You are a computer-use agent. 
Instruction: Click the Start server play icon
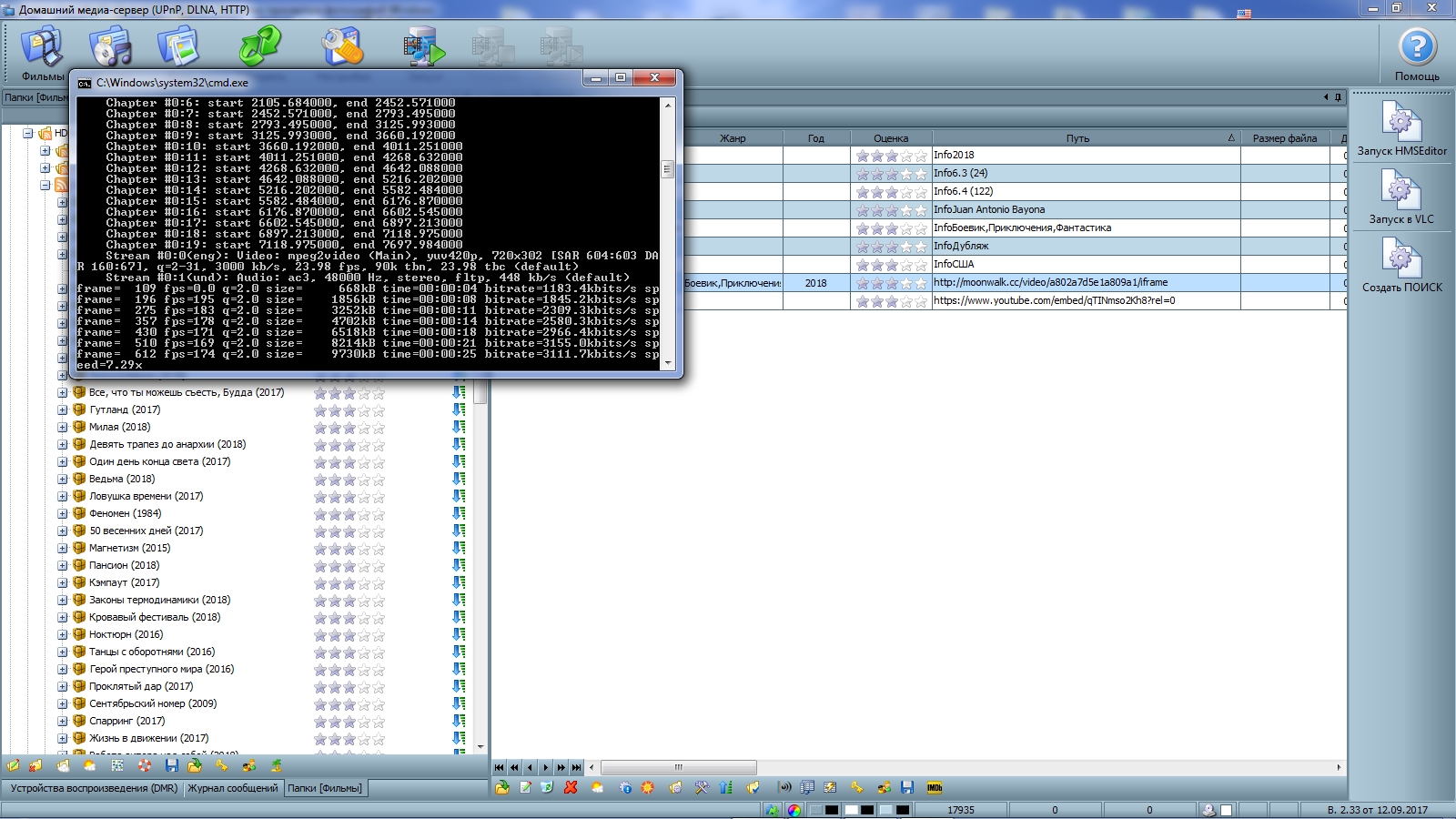(x=424, y=46)
